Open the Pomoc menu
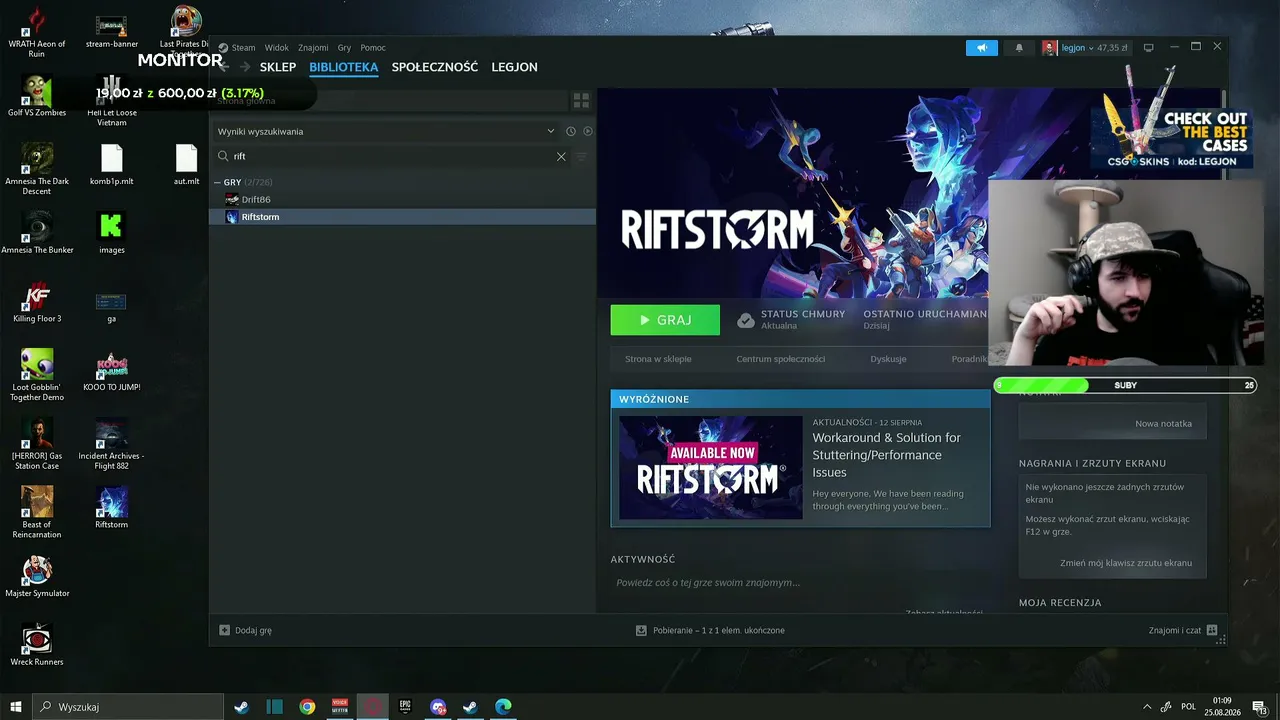The width and height of the screenshot is (1280, 720). pyautogui.click(x=373, y=48)
